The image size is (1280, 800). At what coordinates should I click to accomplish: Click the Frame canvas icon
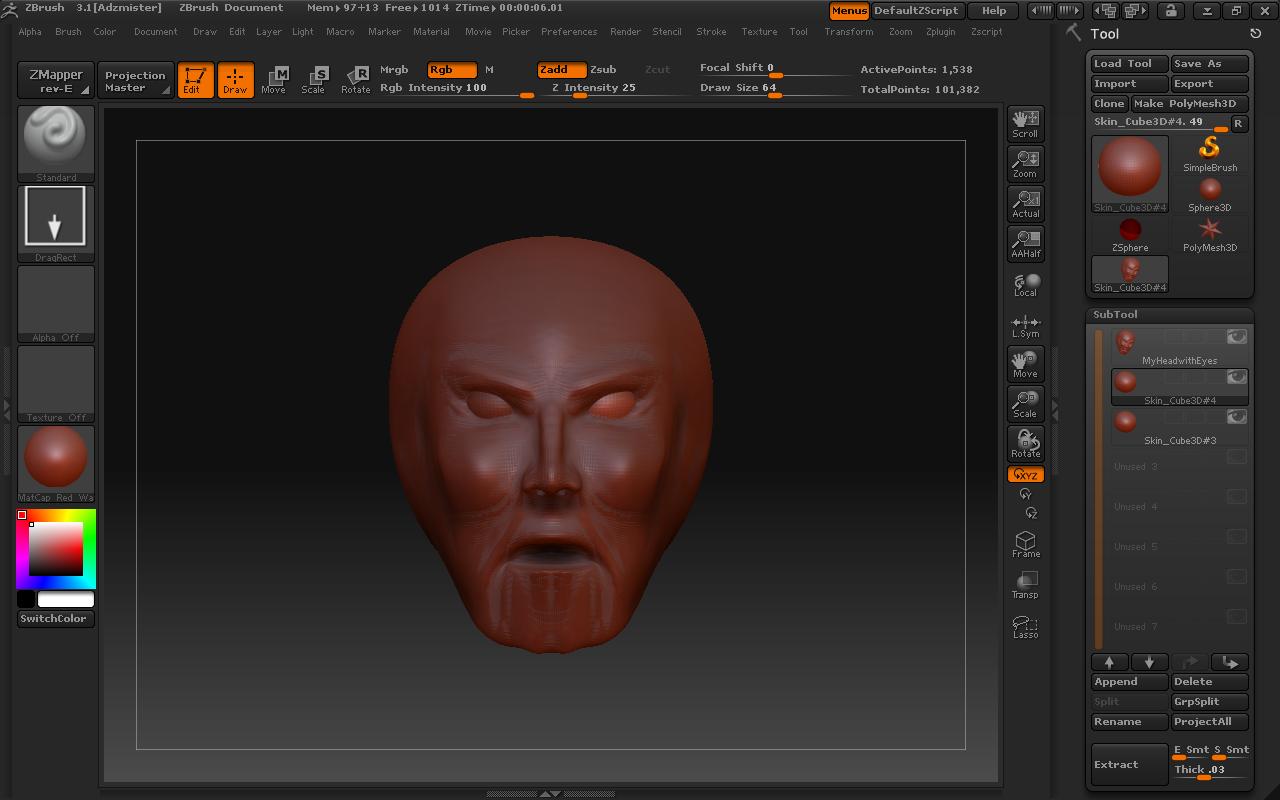[x=1025, y=543]
